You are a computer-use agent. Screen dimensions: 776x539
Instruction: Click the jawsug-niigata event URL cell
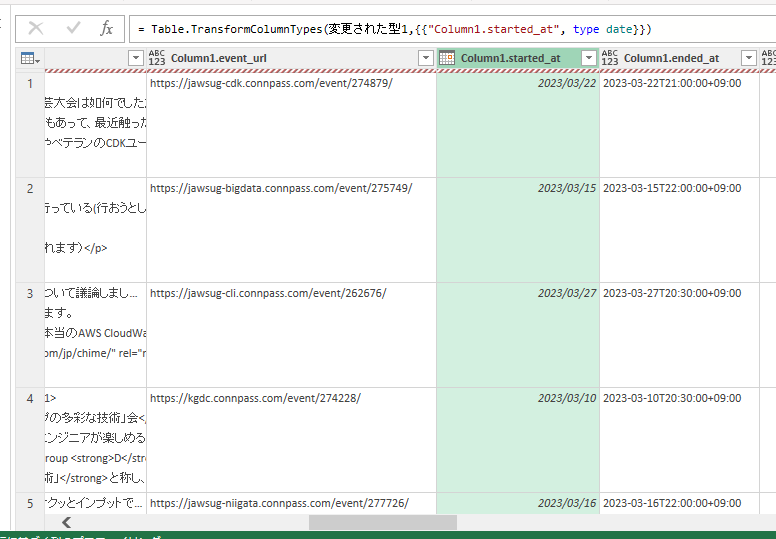pos(291,503)
